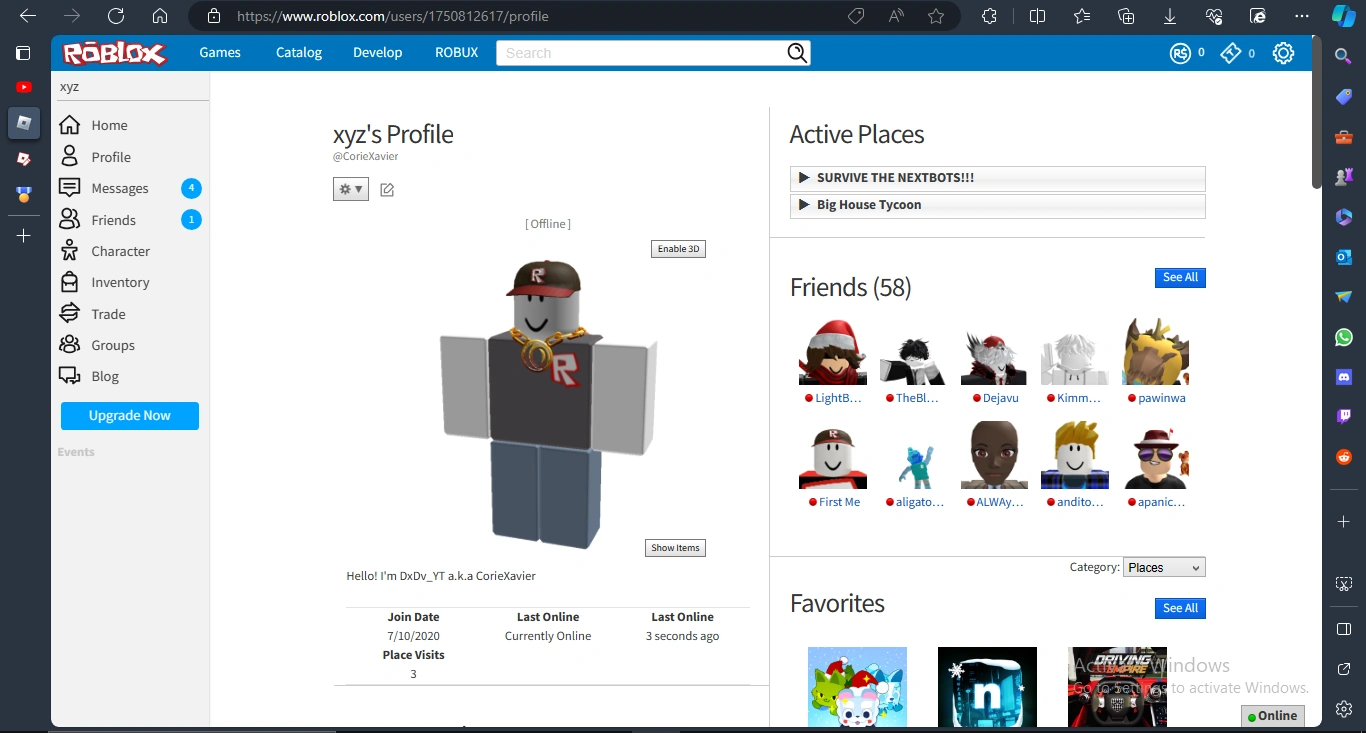Click the search magnifier in the navbar
This screenshot has height=733, width=1366.
796,52
